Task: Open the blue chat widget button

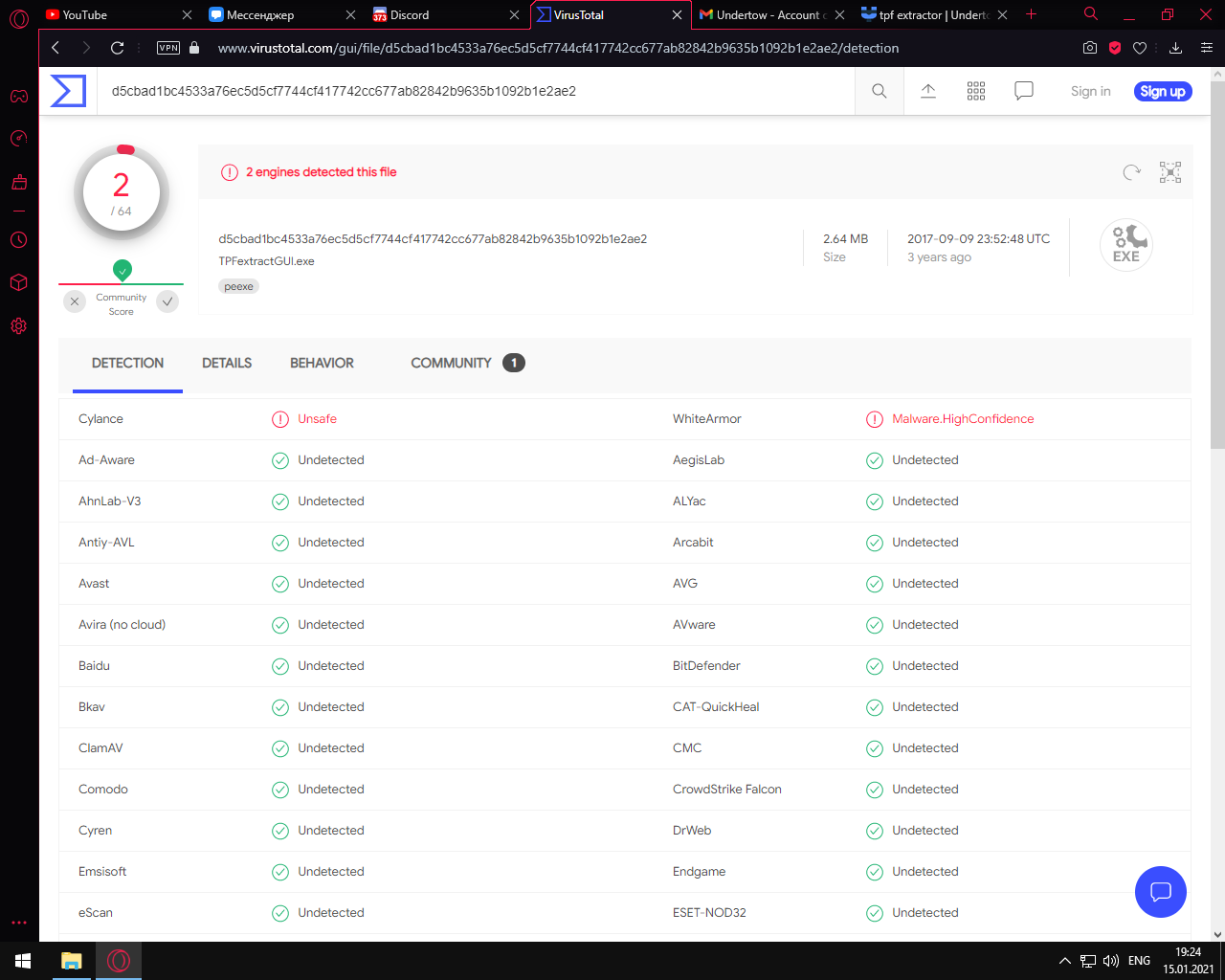Action: (x=1160, y=892)
